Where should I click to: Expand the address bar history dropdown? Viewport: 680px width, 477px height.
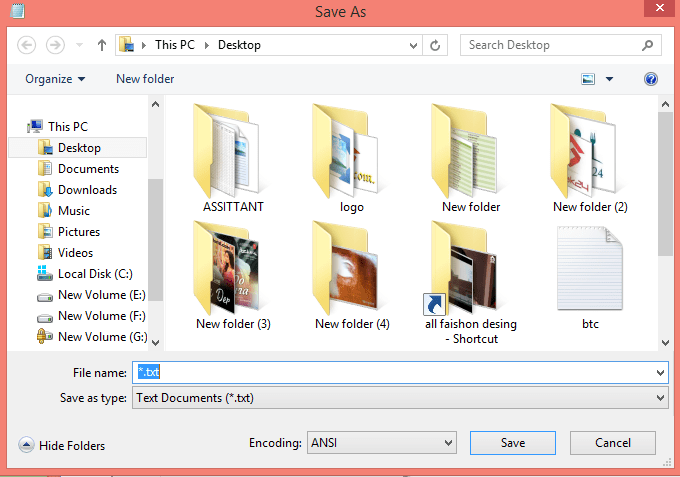point(413,45)
